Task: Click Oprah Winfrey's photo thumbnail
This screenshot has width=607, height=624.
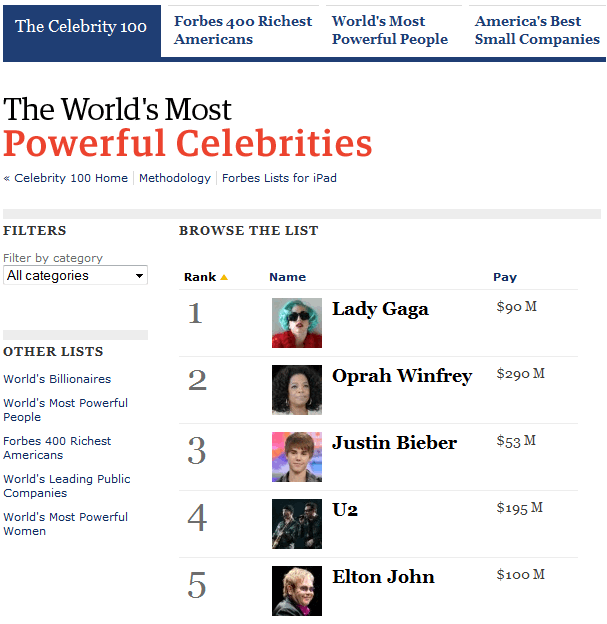Action: pyautogui.click(x=297, y=390)
